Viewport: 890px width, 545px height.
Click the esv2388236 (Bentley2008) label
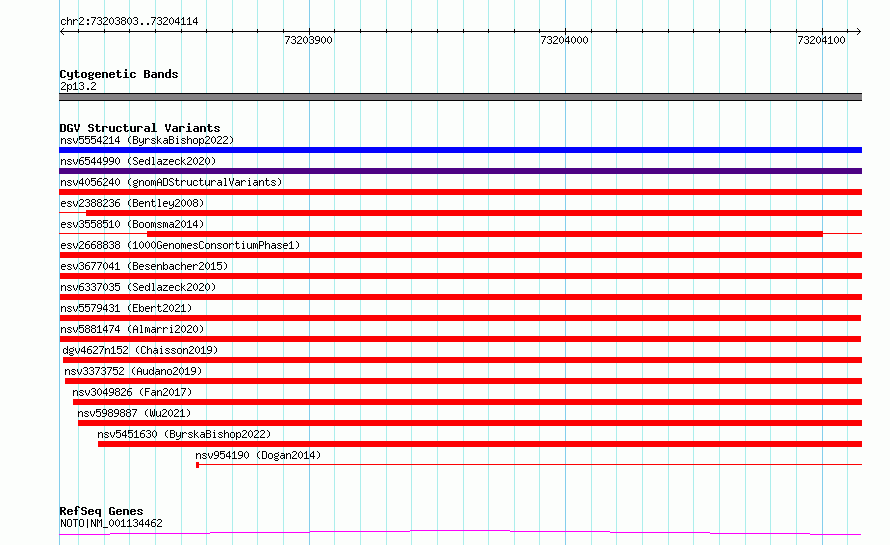[x=132, y=203]
